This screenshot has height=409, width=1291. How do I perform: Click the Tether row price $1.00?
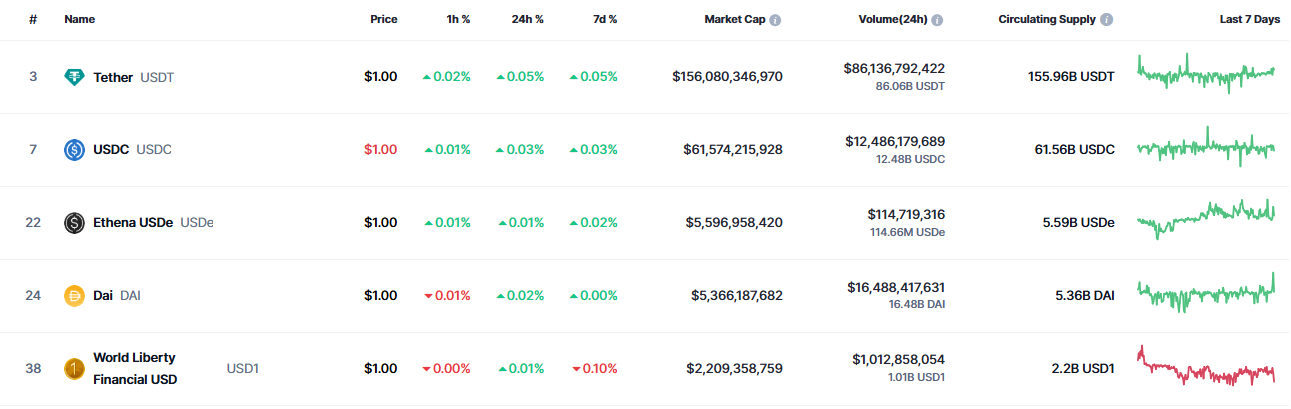pyautogui.click(x=380, y=77)
